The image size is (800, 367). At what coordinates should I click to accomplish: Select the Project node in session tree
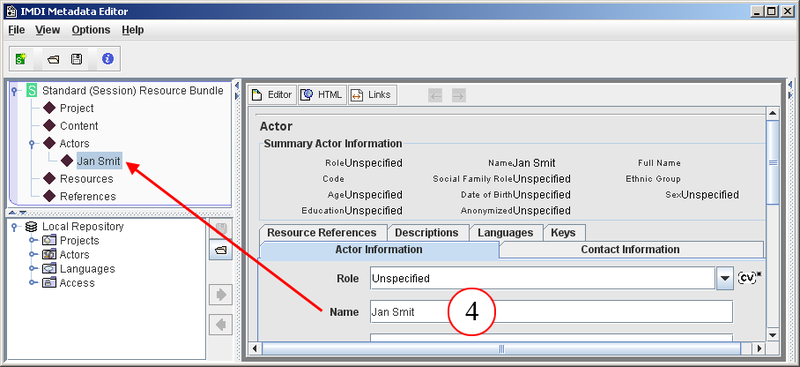point(77,108)
